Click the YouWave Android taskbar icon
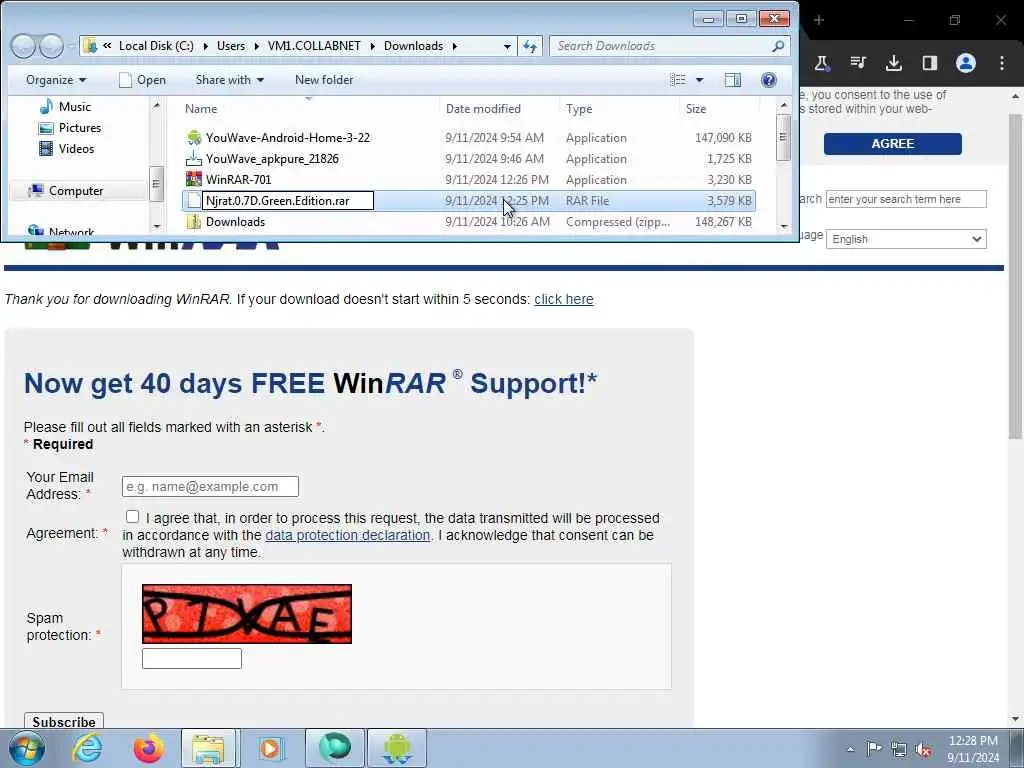The width and height of the screenshot is (1024, 768). [x=397, y=748]
